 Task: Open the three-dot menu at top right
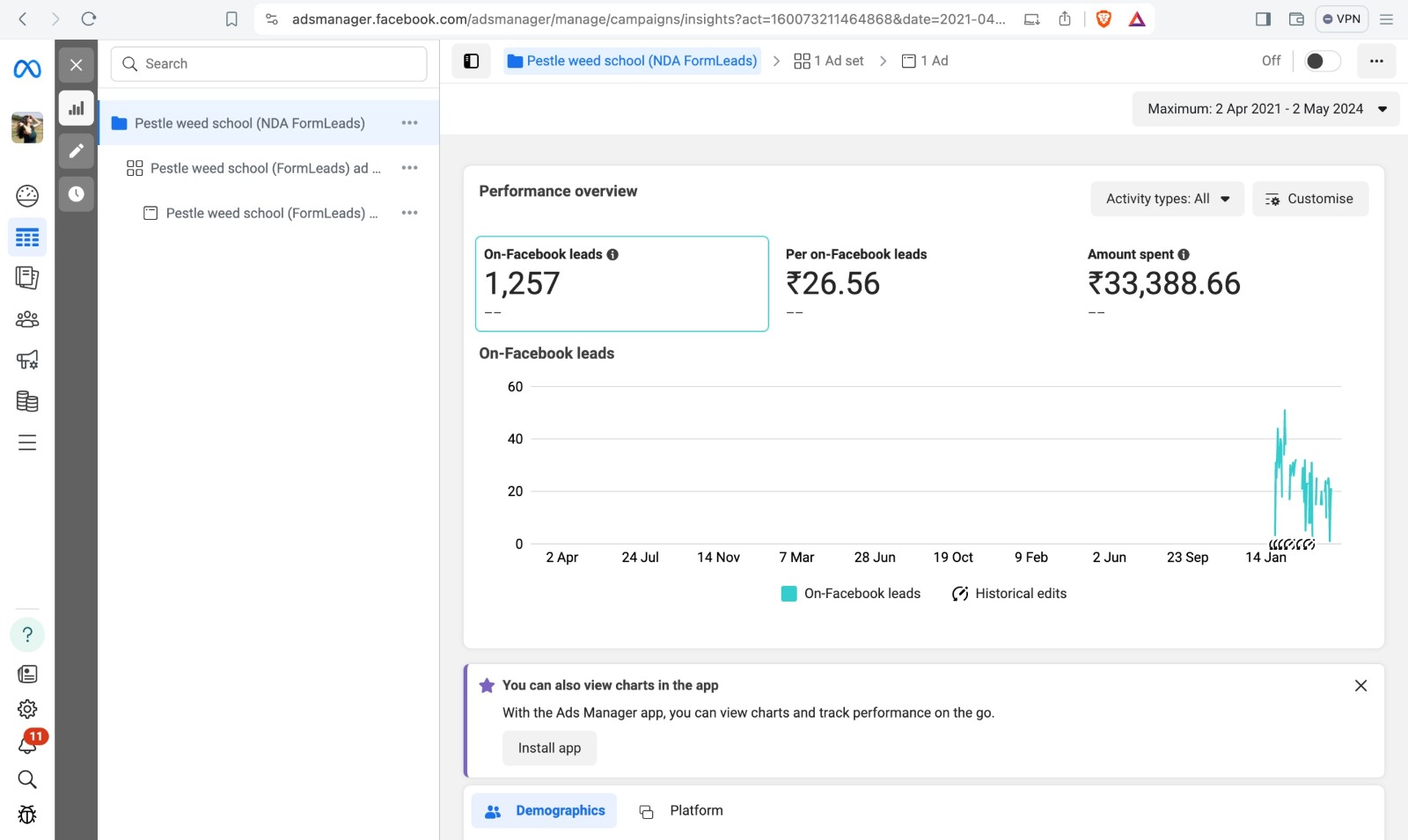[1376, 61]
